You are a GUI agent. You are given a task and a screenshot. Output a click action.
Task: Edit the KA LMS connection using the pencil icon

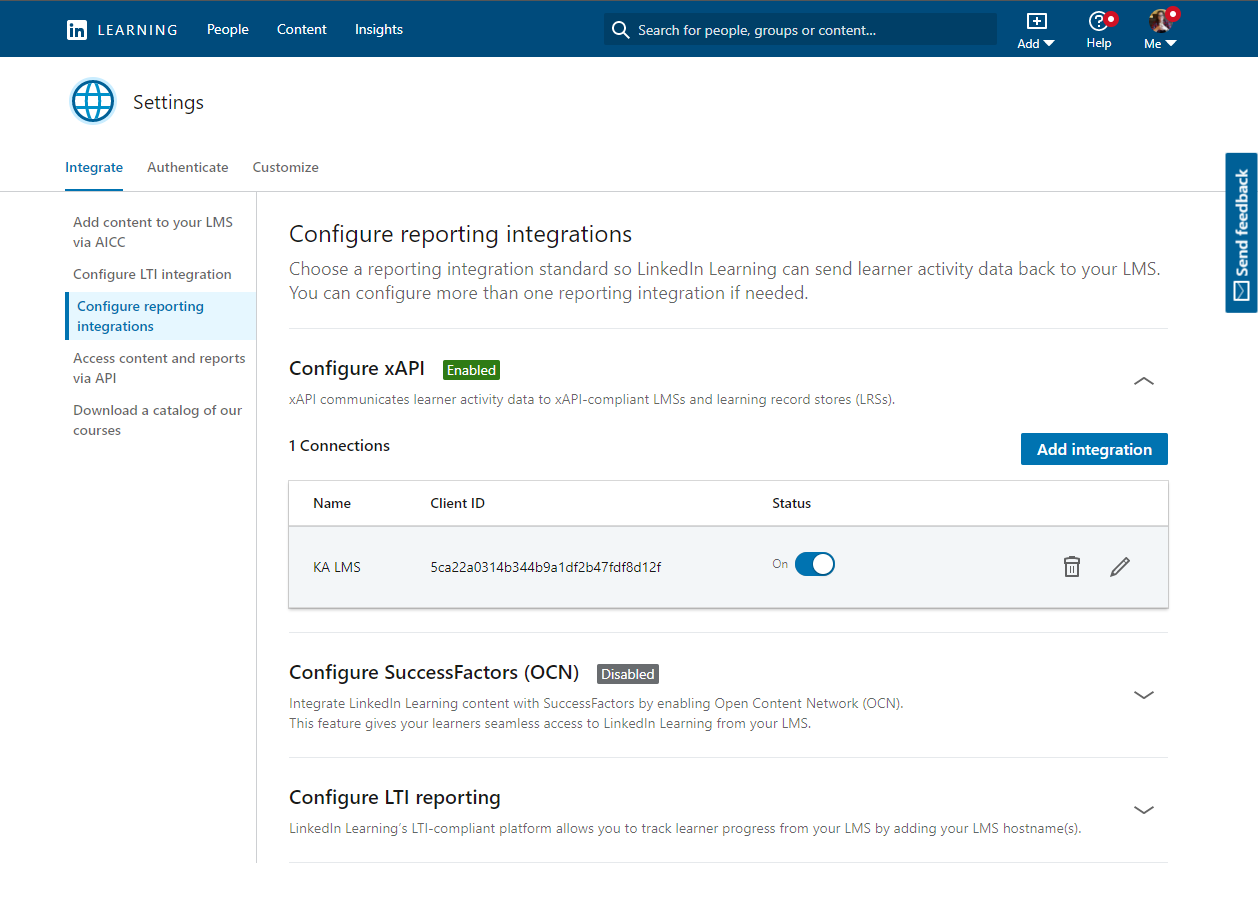tap(1120, 566)
